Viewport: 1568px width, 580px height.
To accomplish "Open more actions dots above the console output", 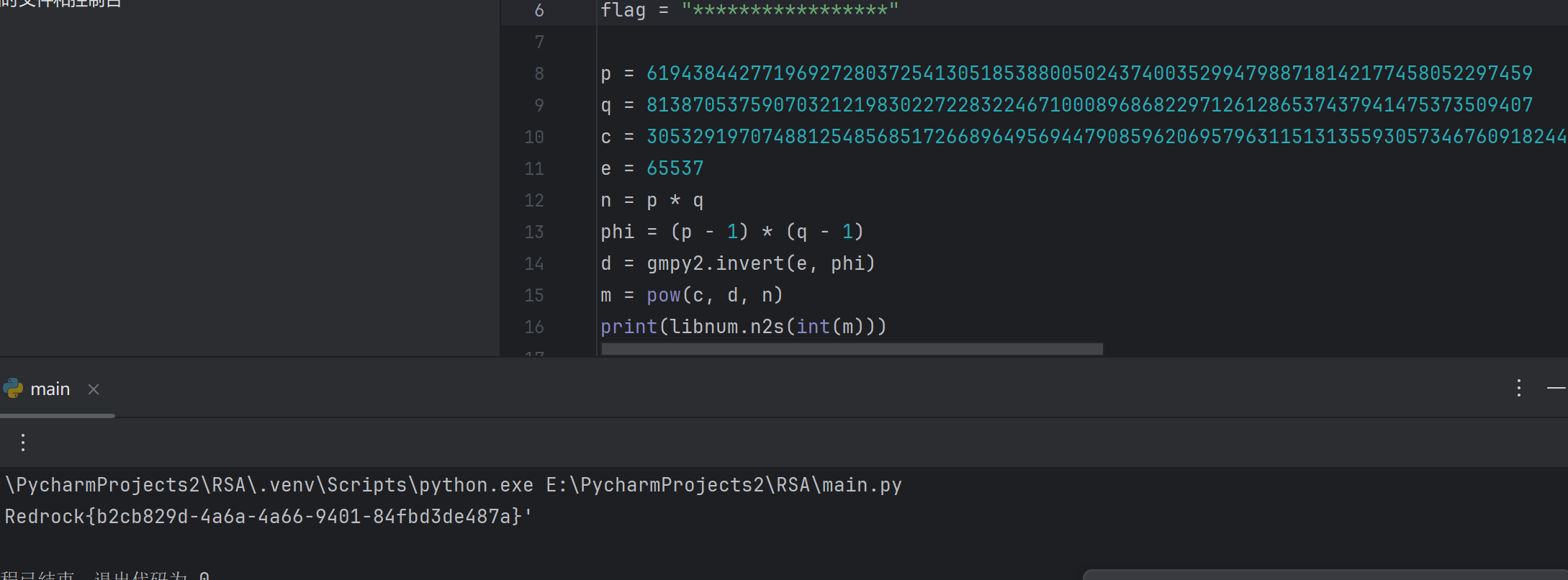I will [23, 443].
